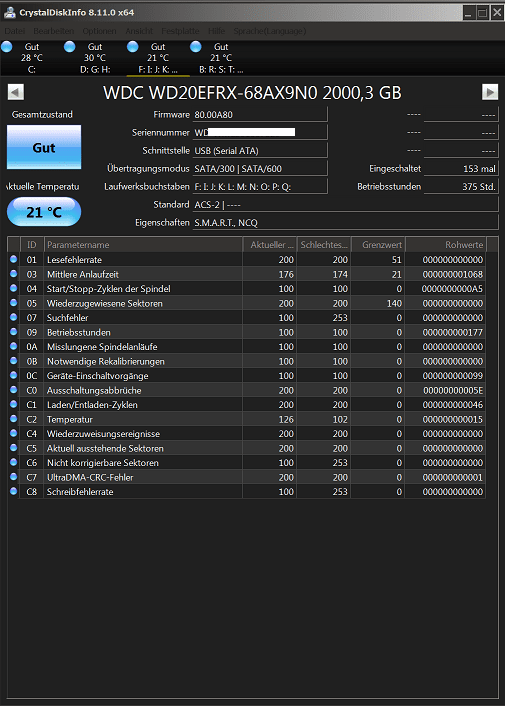Click the CrystalDiskInfo title bar app icon
This screenshot has height=706, width=505.
(9, 13)
